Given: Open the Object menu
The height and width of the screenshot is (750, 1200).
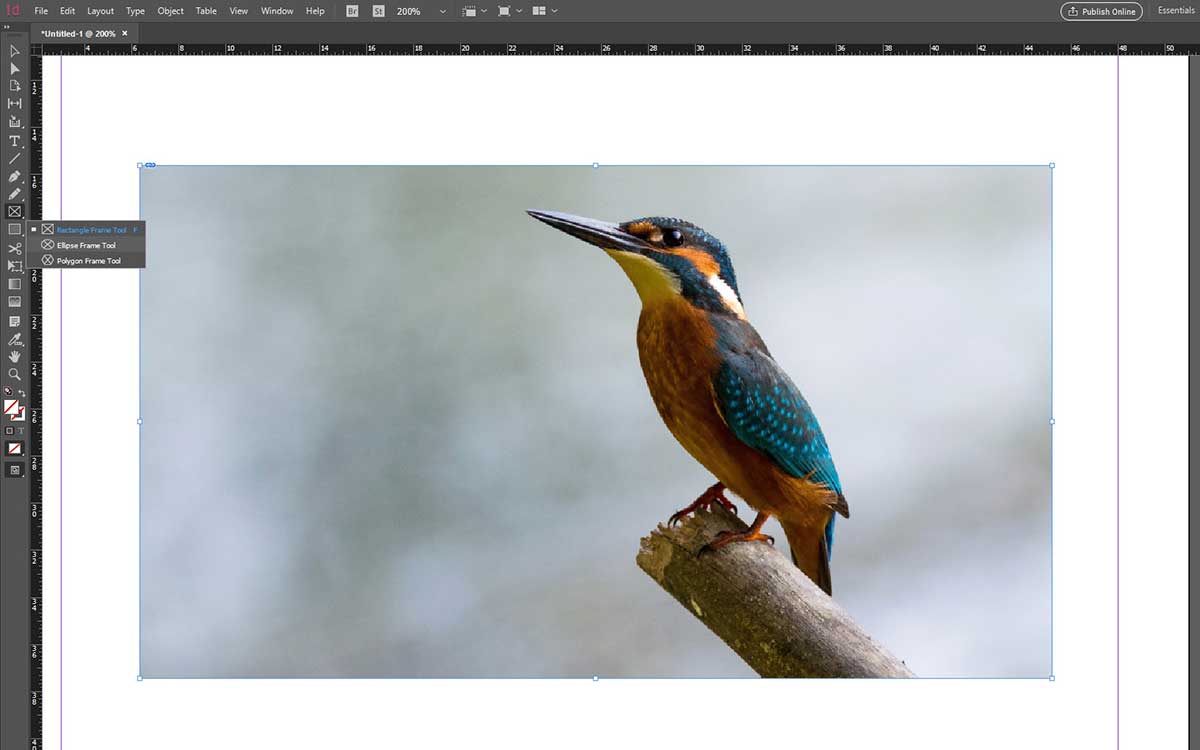Looking at the screenshot, I should 170,11.
